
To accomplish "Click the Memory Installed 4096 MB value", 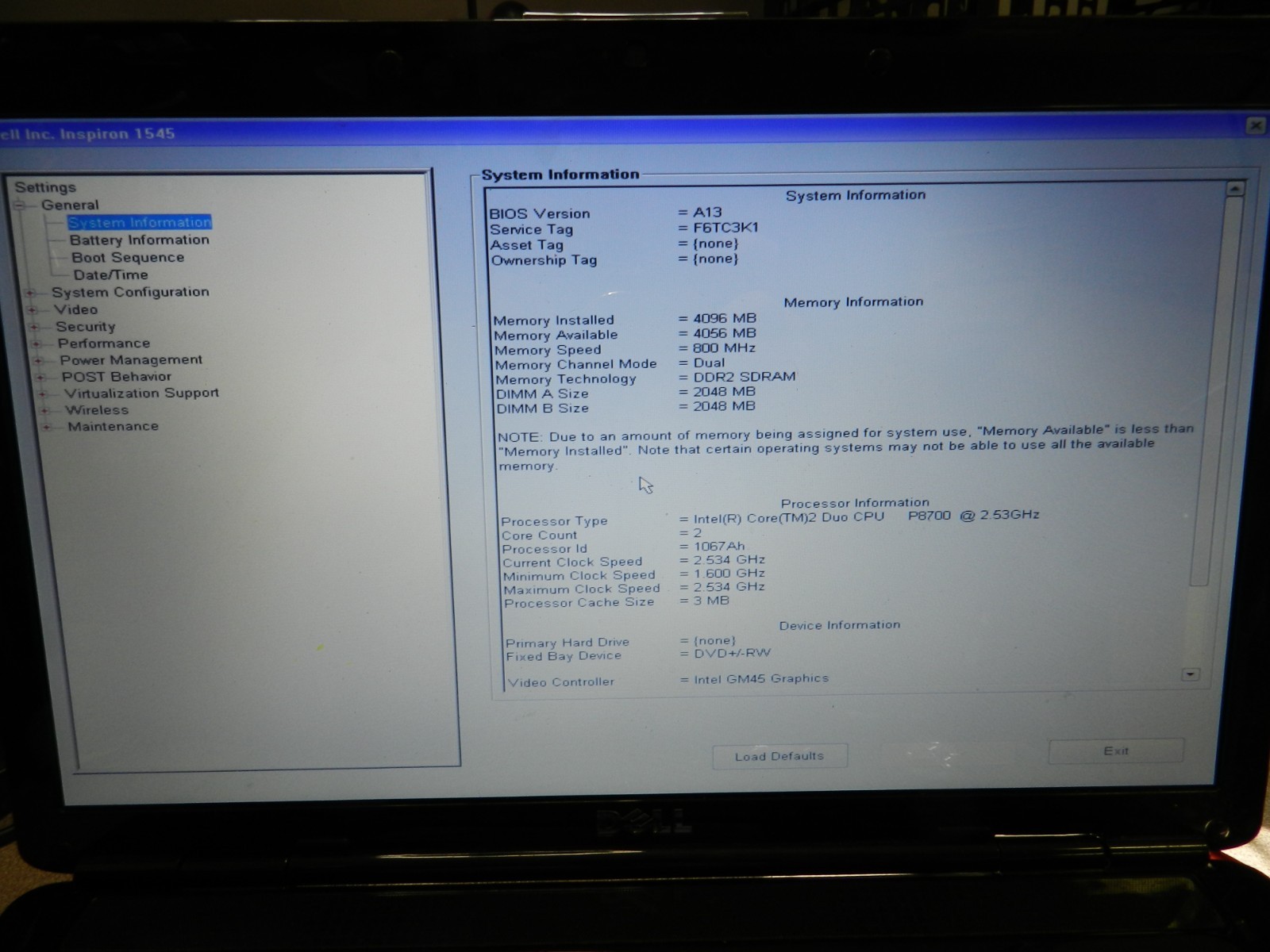I will pyautogui.click(x=724, y=318).
